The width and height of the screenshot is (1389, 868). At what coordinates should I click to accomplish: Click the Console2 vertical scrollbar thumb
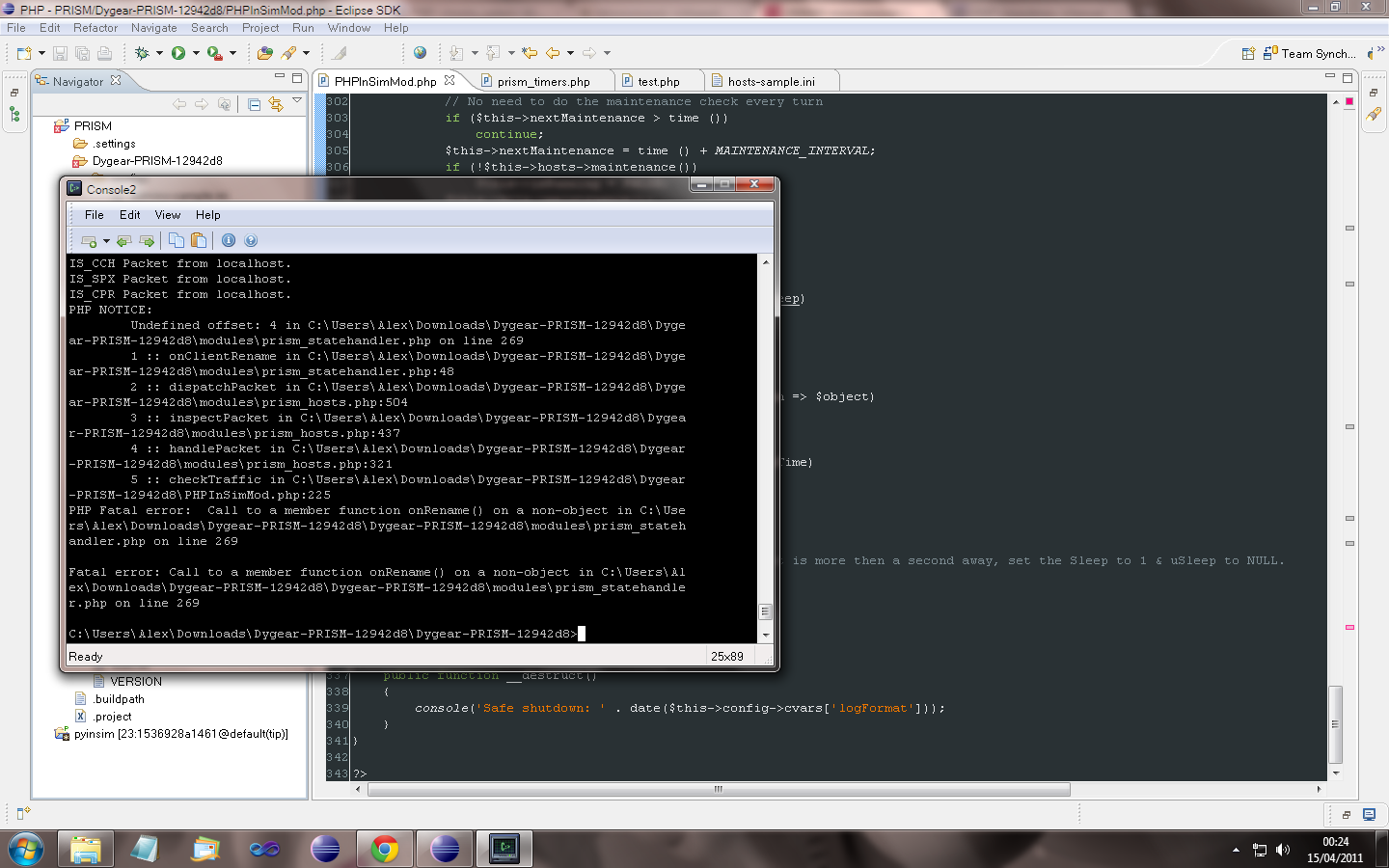[766, 611]
